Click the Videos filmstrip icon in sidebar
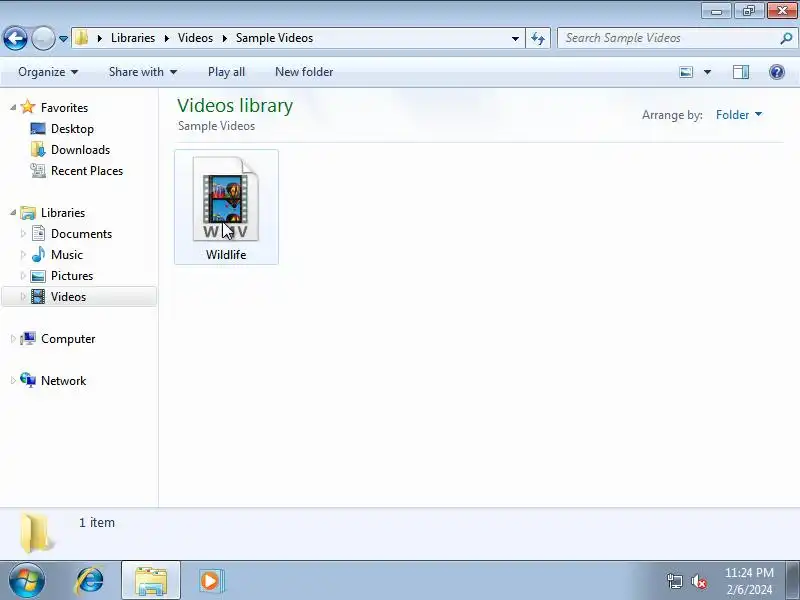 38,296
